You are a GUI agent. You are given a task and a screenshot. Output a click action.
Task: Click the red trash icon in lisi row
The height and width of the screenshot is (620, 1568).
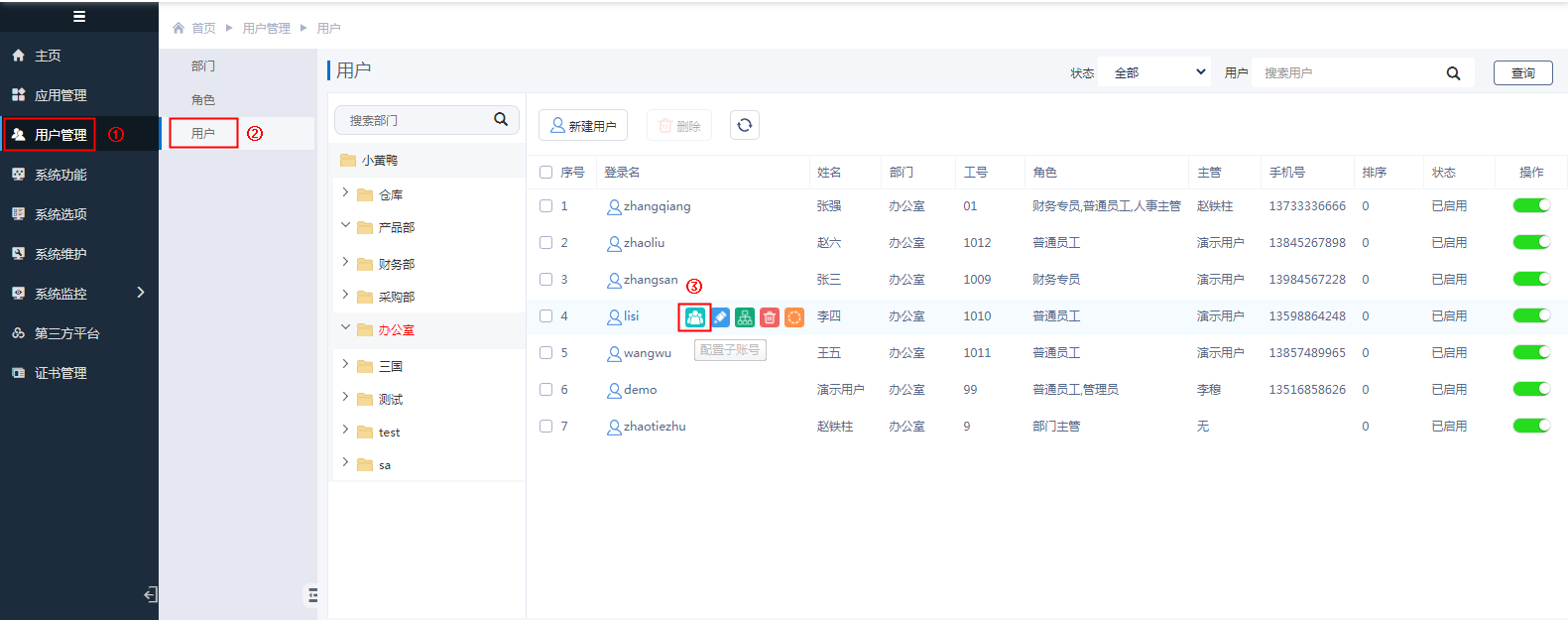point(770,317)
